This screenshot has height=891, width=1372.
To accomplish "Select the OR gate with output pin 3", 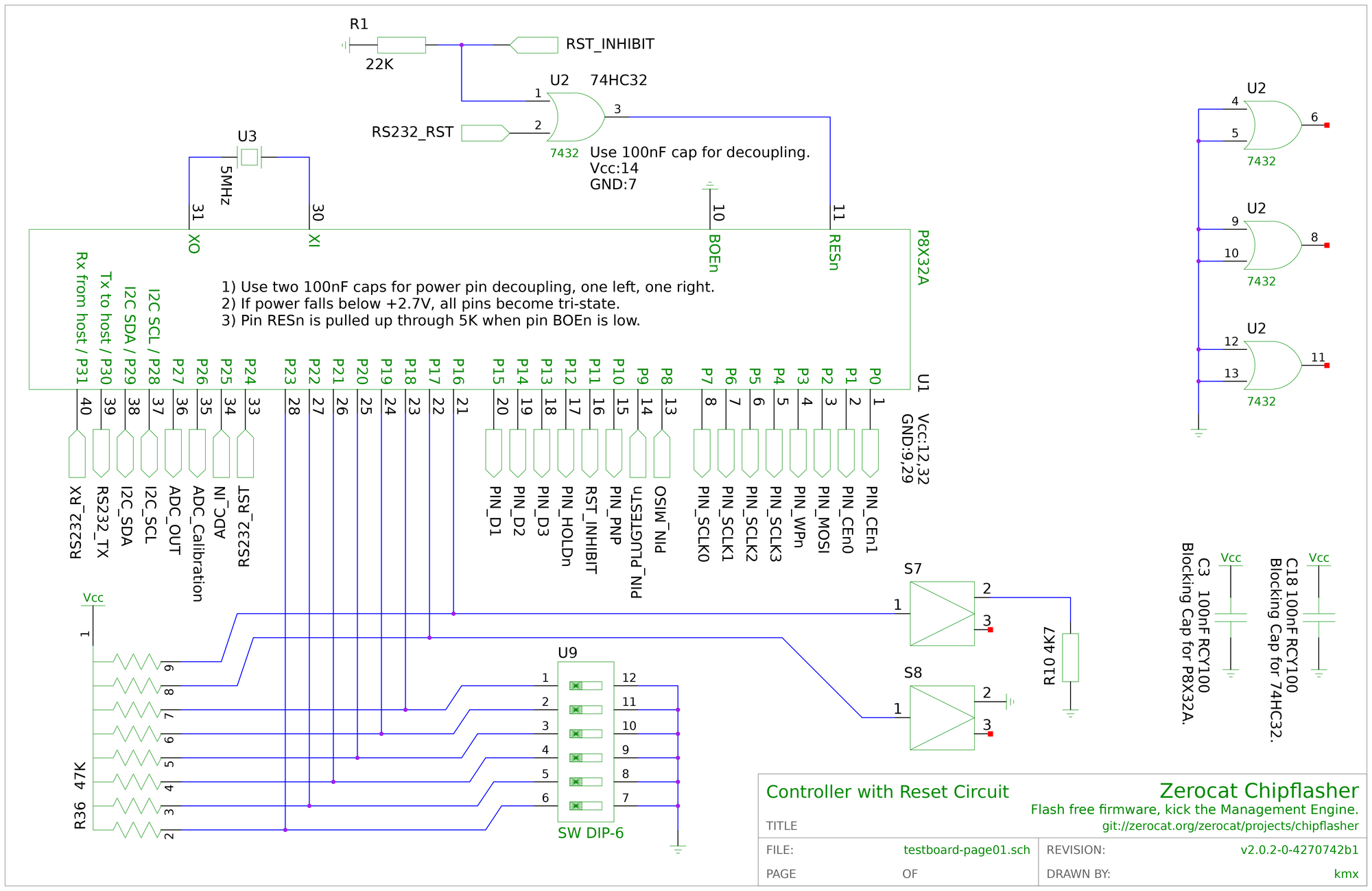I will click(x=576, y=117).
